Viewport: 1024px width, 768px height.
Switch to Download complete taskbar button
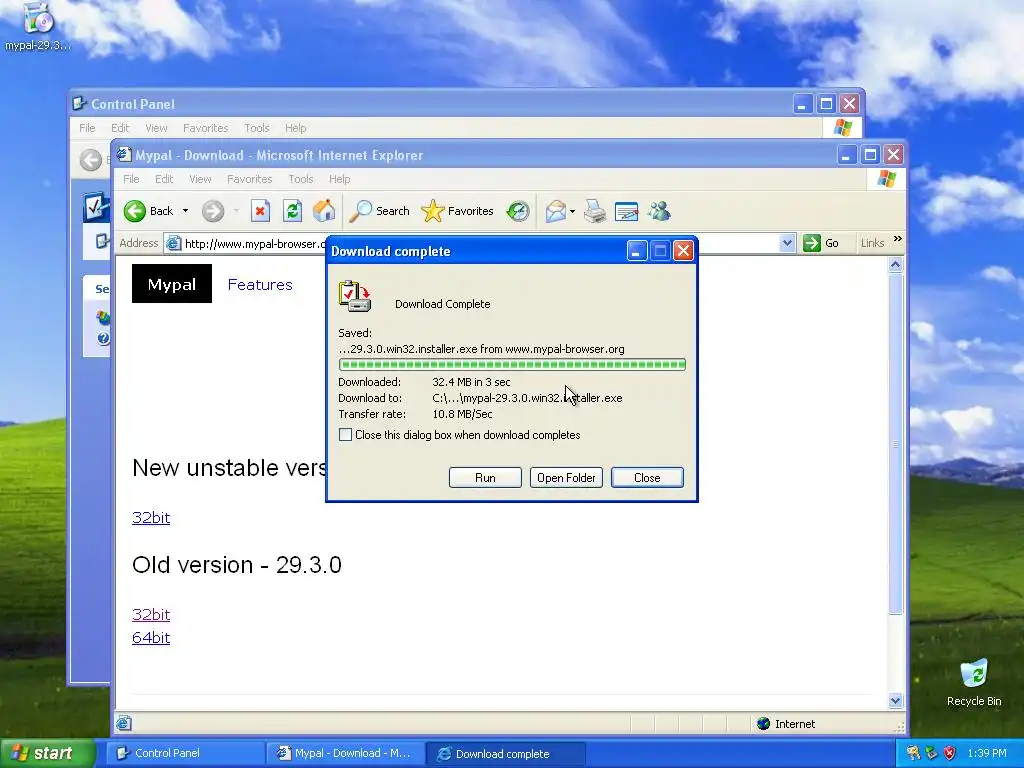coord(505,753)
